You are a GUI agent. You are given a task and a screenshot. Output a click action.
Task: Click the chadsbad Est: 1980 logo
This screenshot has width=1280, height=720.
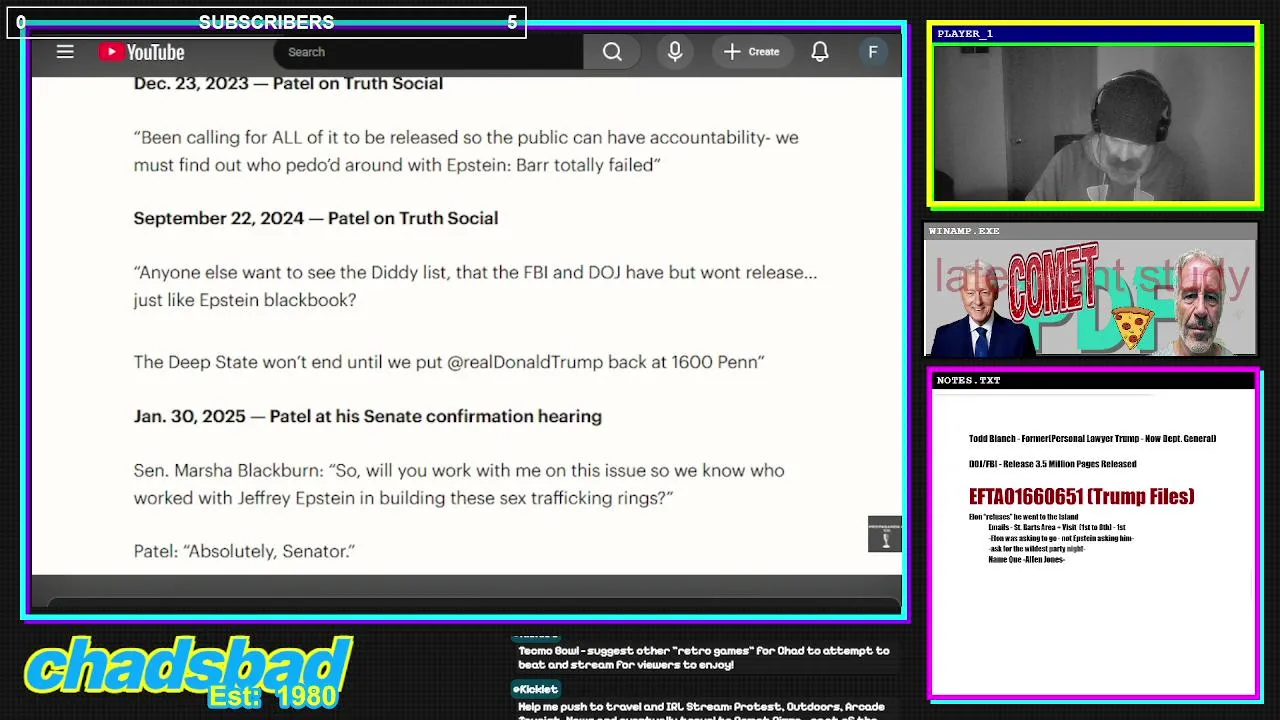(188, 672)
